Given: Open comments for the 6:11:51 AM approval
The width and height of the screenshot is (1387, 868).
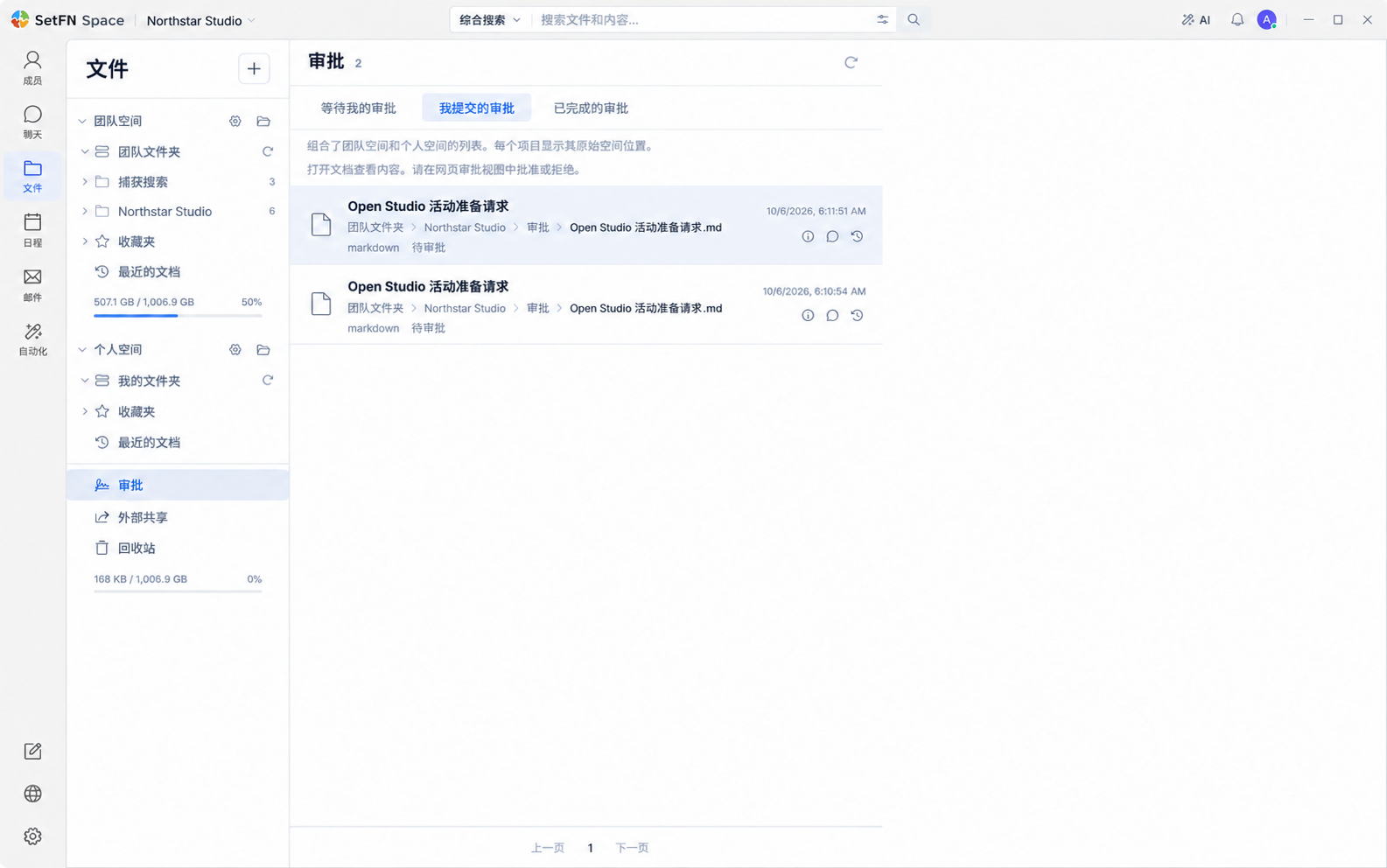Looking at the screenshot, I should tap(832, 236).
